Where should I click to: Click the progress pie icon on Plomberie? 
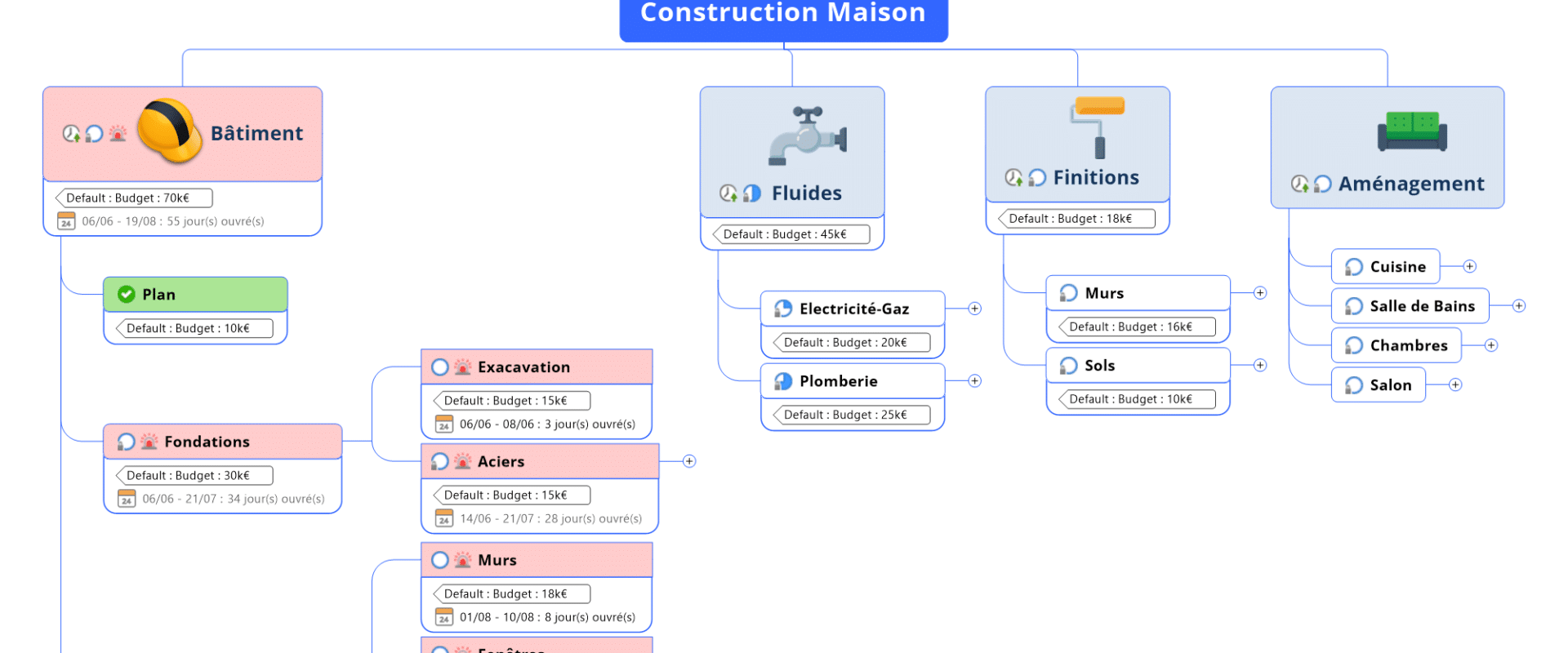pos(783,381)
